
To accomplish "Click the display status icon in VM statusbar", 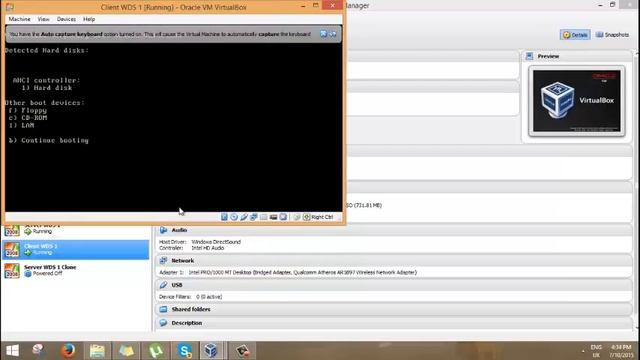I will [273, 217].
